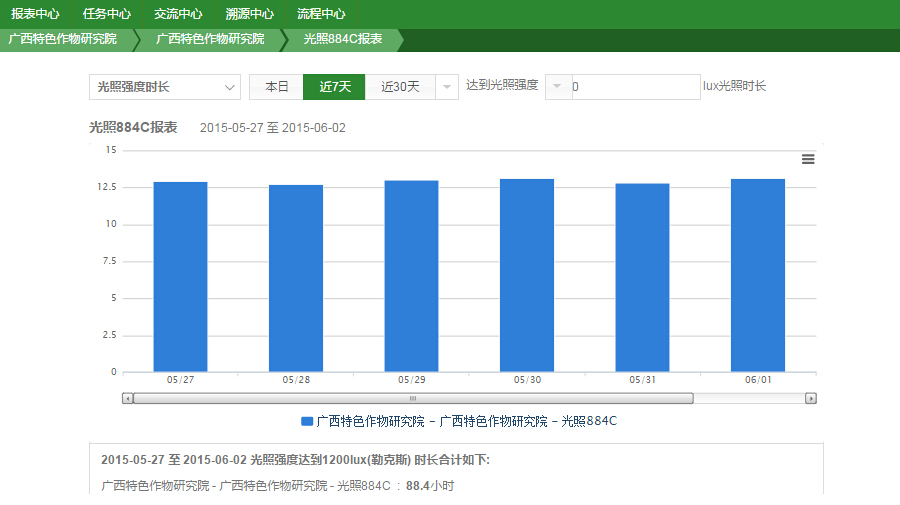Open the dropdown before lux input field
Viewport: 900px width, 505px height.
point(557,87)
